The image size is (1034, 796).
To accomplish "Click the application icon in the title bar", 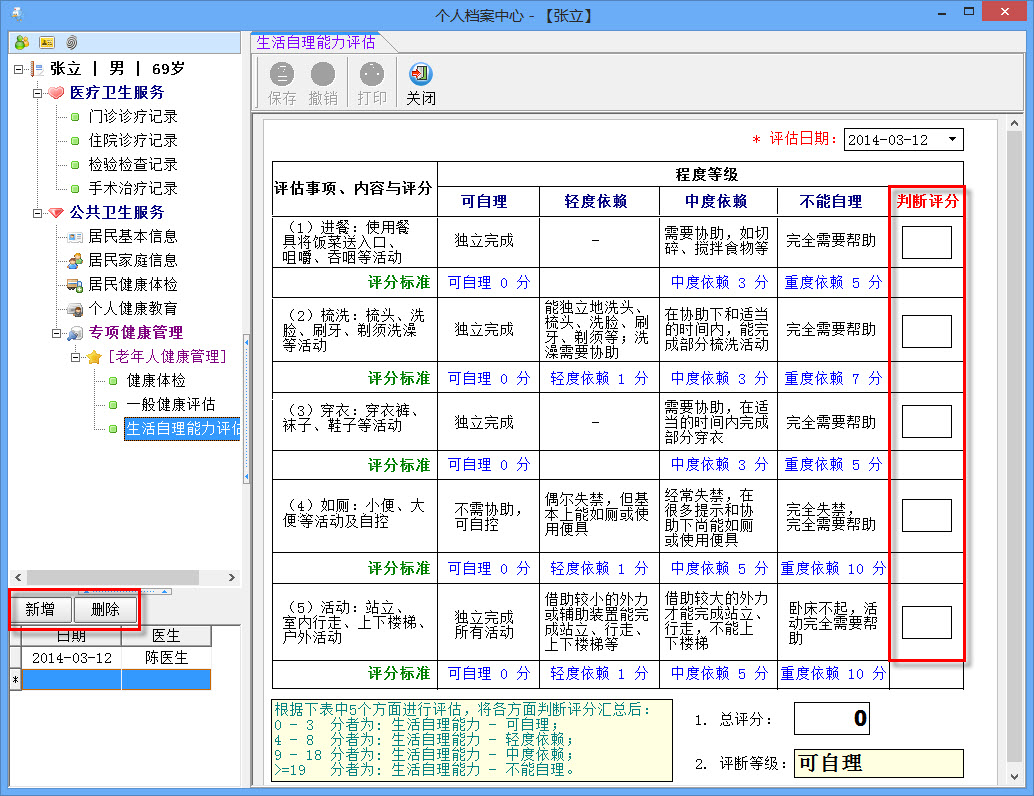I will coord(16,13).
